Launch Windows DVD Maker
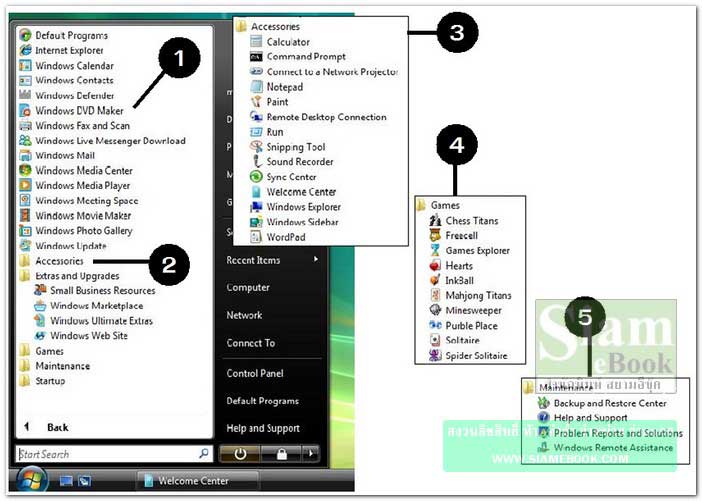702x501 pixels. point(72,111)
